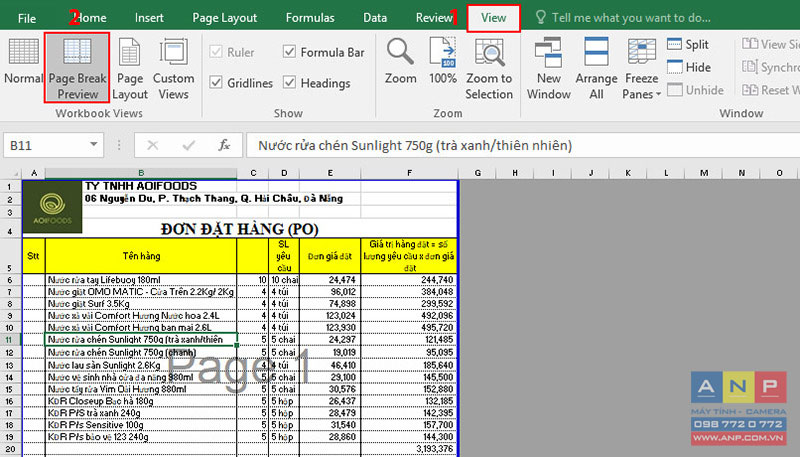Uncheck the Headings checkbox

click(x=289, y=82)
